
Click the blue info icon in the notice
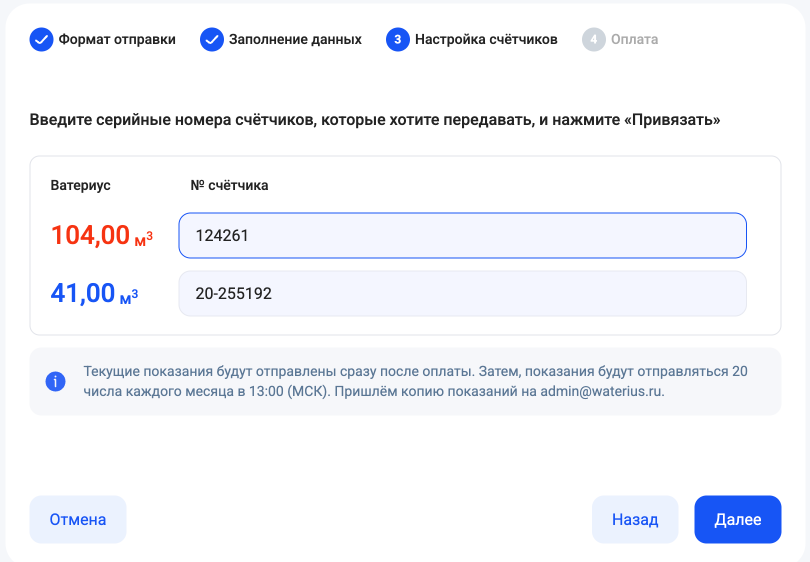point(56,381)
